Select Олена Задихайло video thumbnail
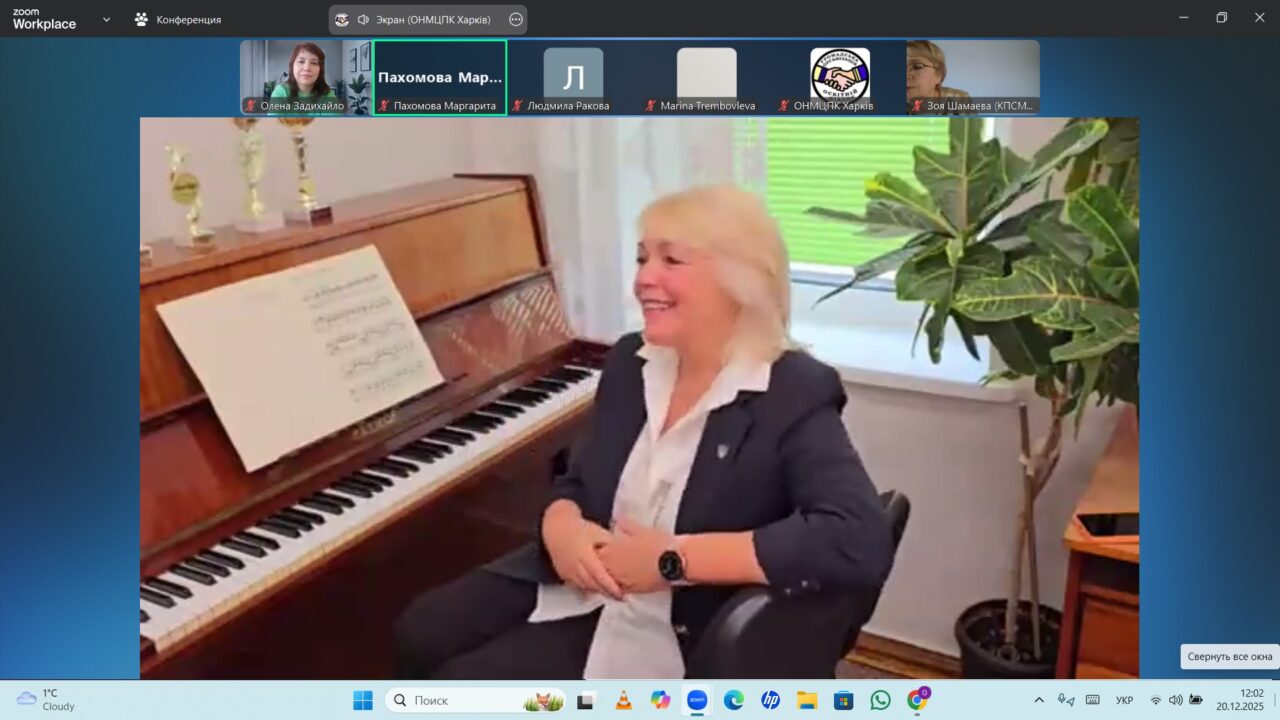 pyautogui.click(x=305, y=76)
